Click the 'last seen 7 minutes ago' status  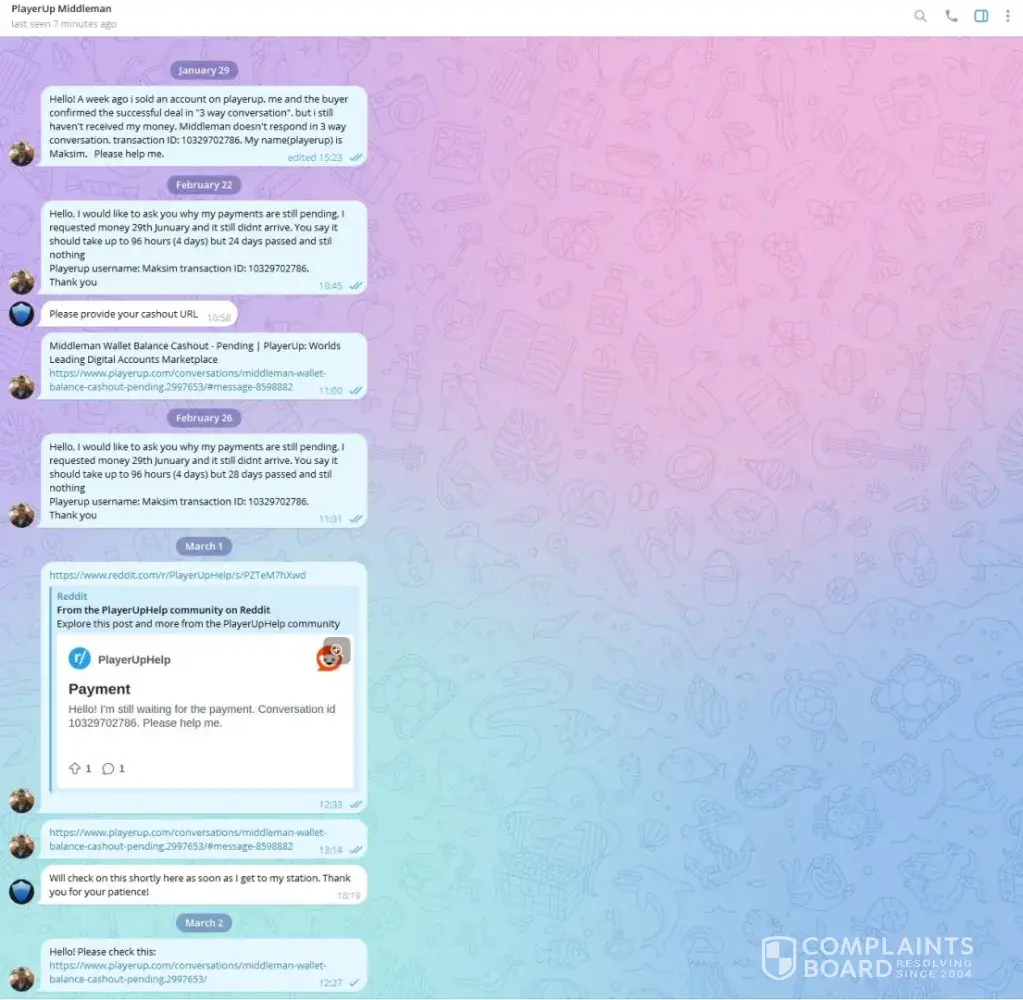64,24
